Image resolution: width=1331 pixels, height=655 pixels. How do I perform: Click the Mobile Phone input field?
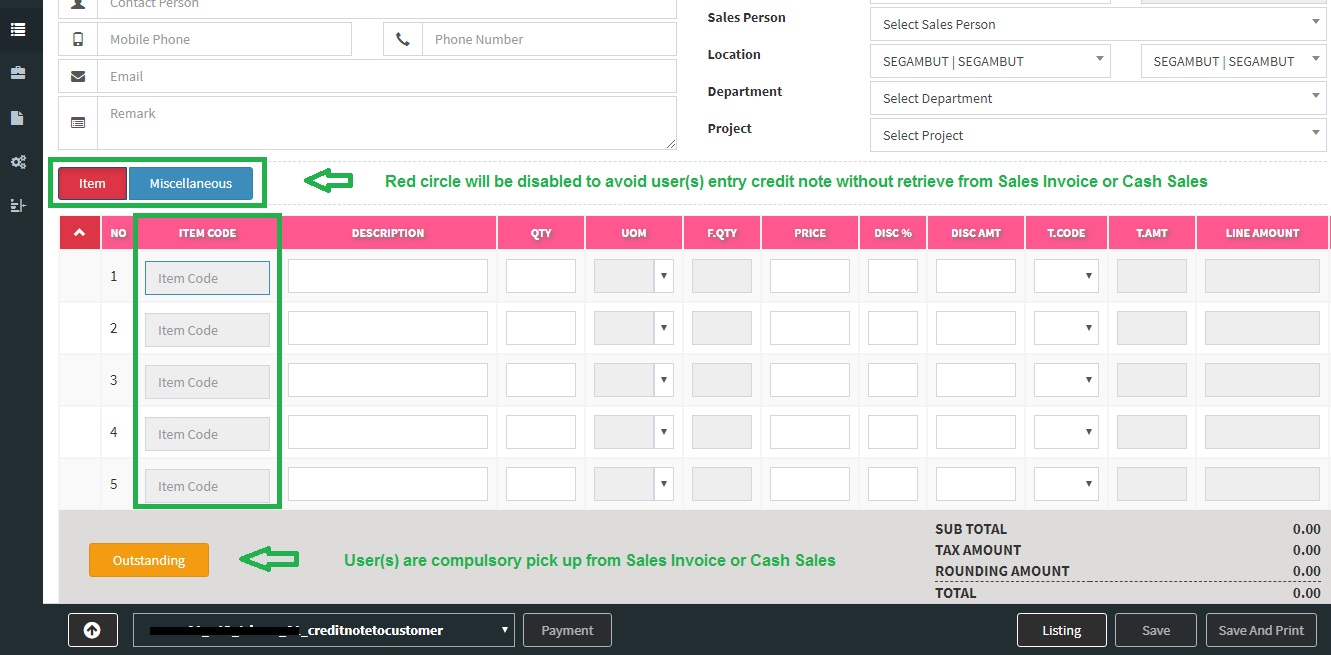224,39
